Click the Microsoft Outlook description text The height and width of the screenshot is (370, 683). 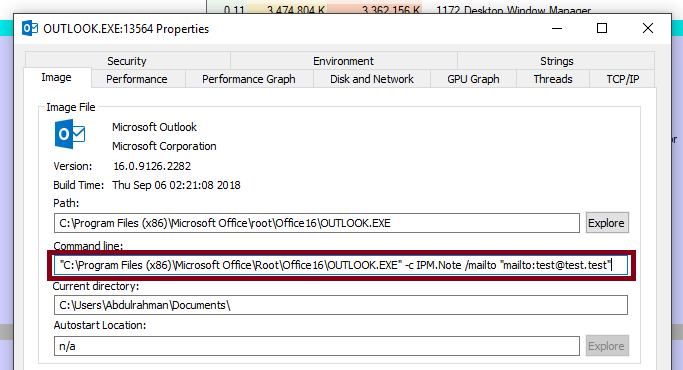click(x=154, y=127)
